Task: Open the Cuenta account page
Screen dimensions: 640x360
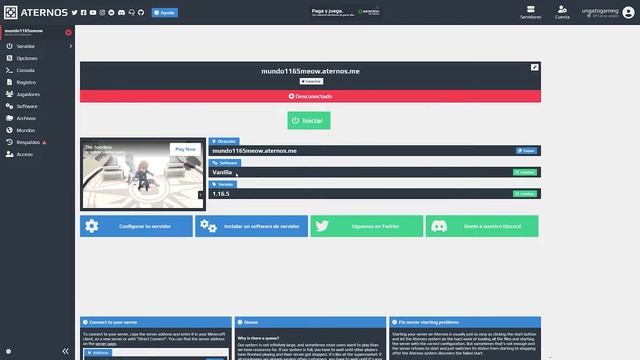Action: 562,12
